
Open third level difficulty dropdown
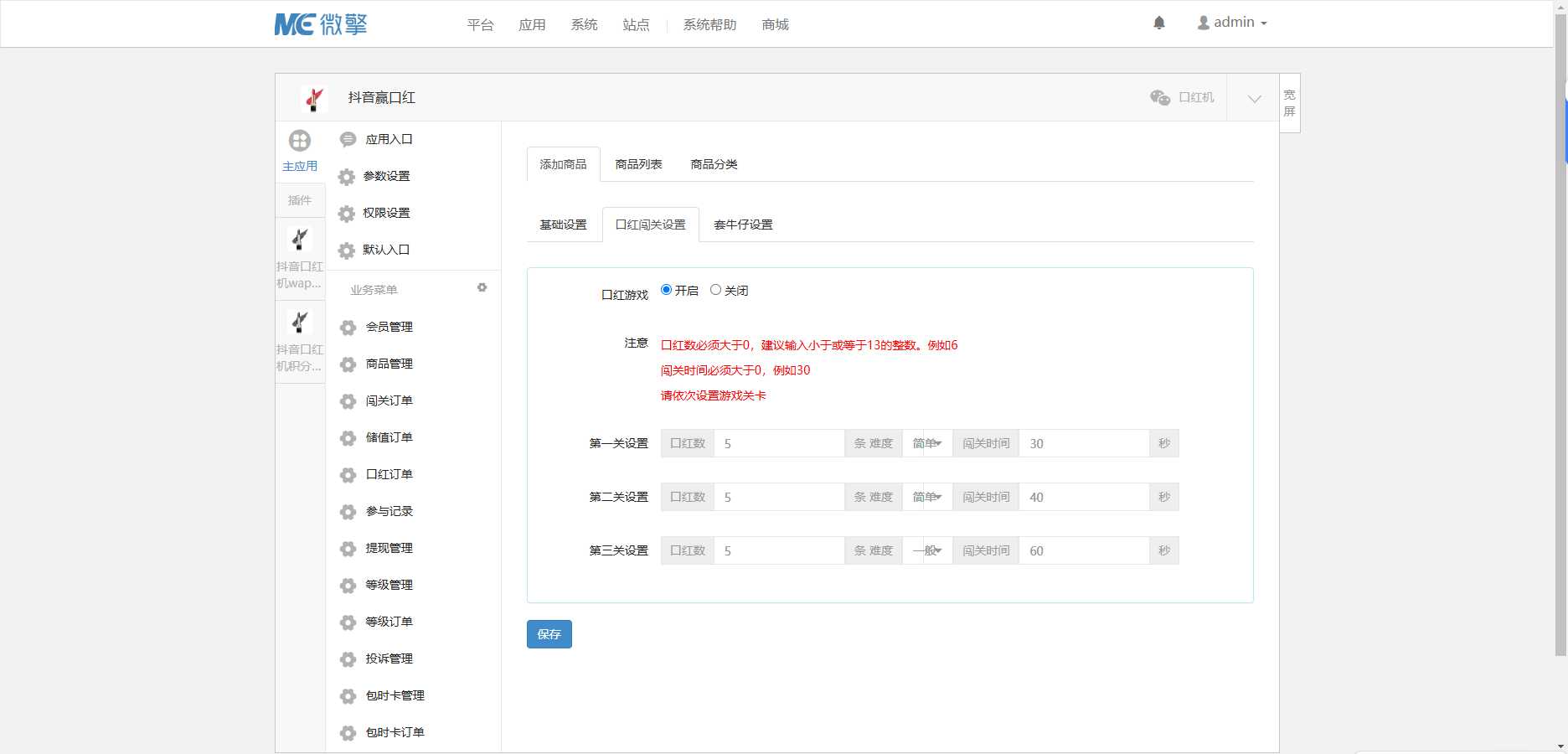coord(927,550)
